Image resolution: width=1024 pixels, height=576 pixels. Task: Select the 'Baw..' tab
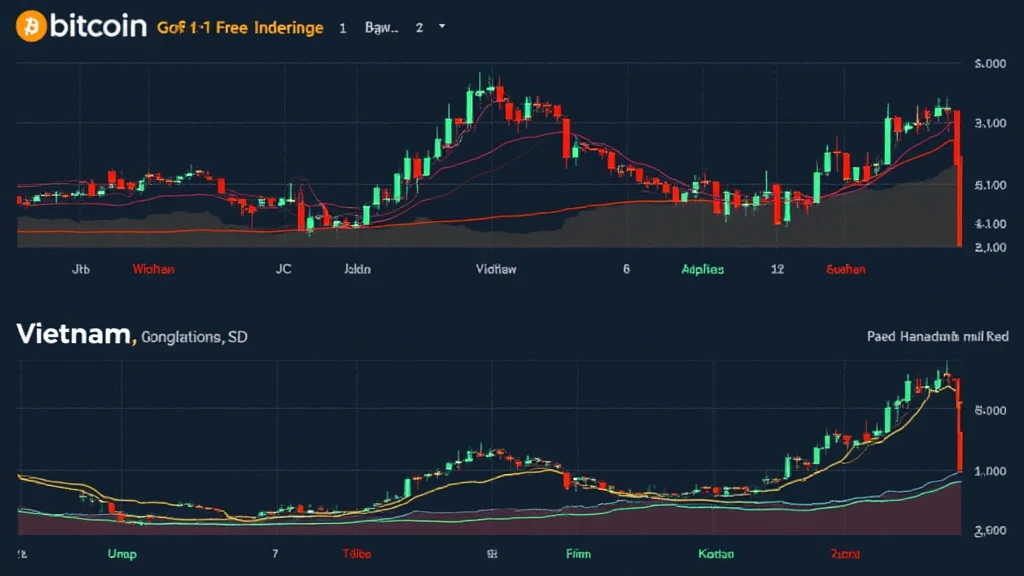click(381, 27)
